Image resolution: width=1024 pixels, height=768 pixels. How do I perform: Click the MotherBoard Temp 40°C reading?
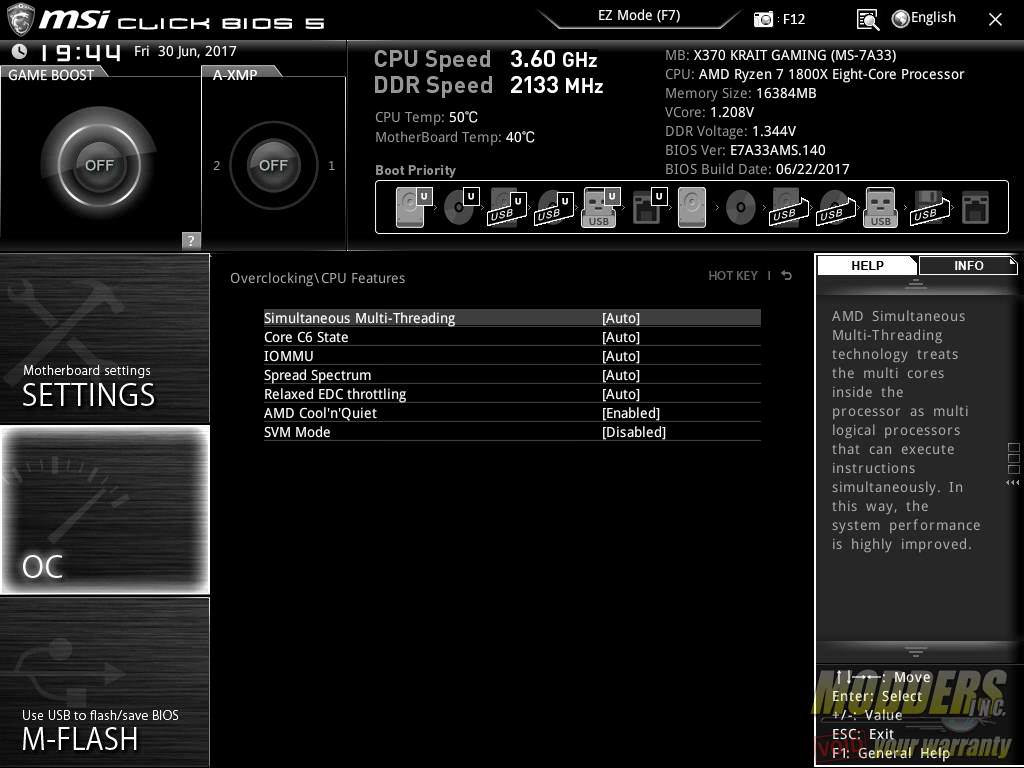(455, 137)
